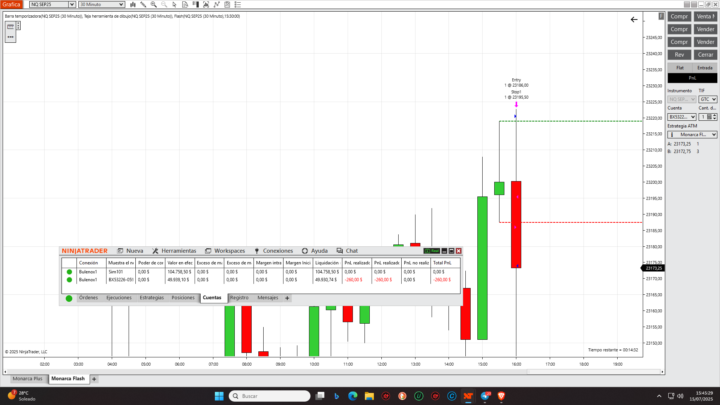720x405 pixels.
Task: Click the price marker 23173,25 on axis
Action: point(653,268)
